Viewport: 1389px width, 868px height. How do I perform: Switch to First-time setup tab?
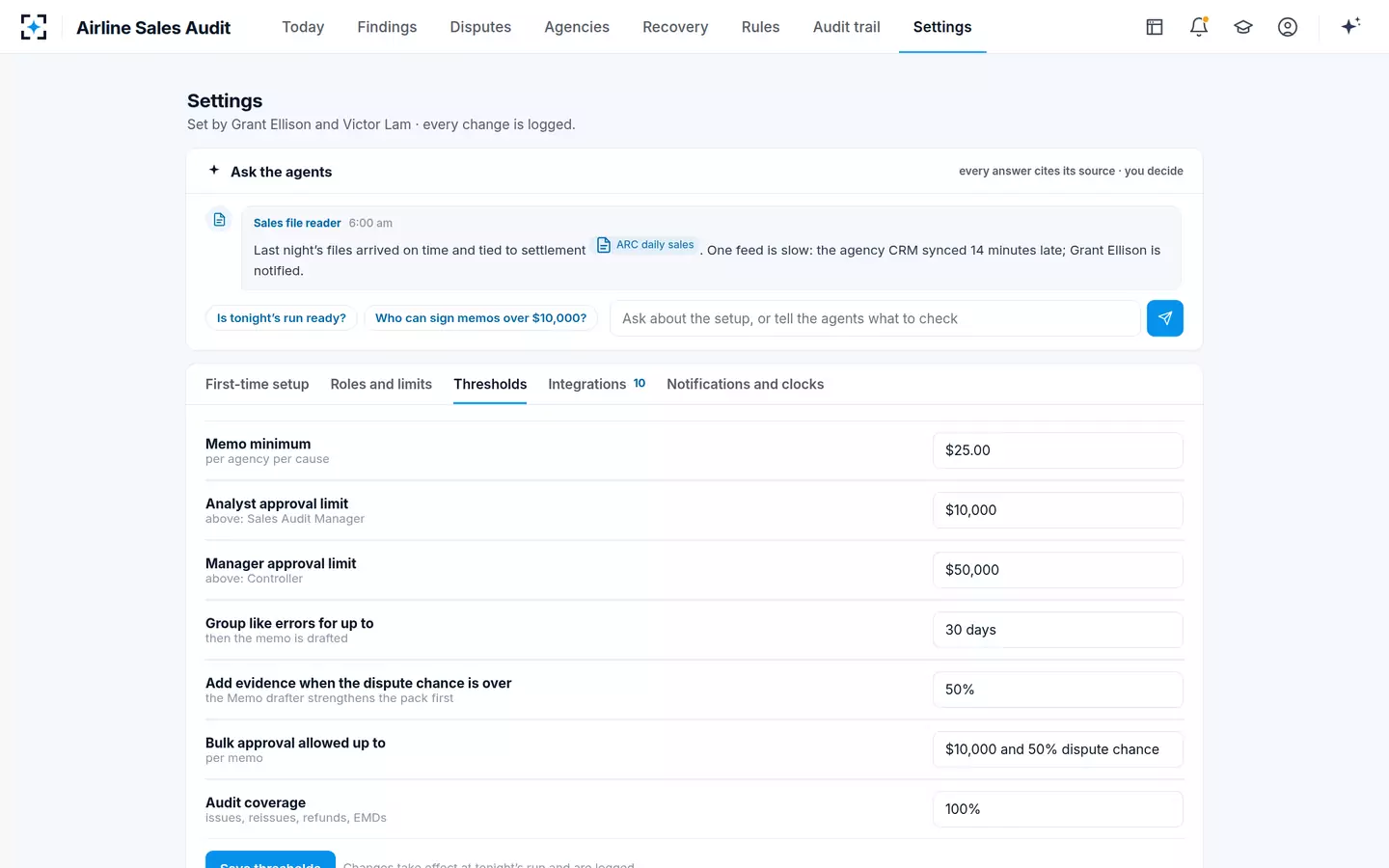click(257, 384)
